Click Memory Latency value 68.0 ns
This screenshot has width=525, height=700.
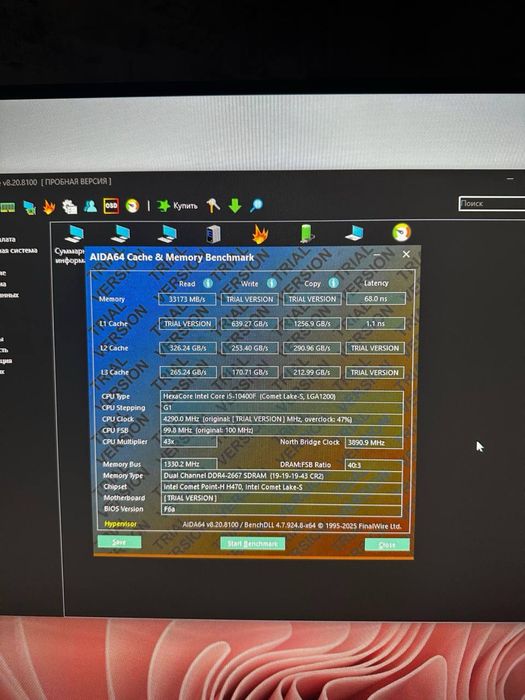(x=375, y=298)
